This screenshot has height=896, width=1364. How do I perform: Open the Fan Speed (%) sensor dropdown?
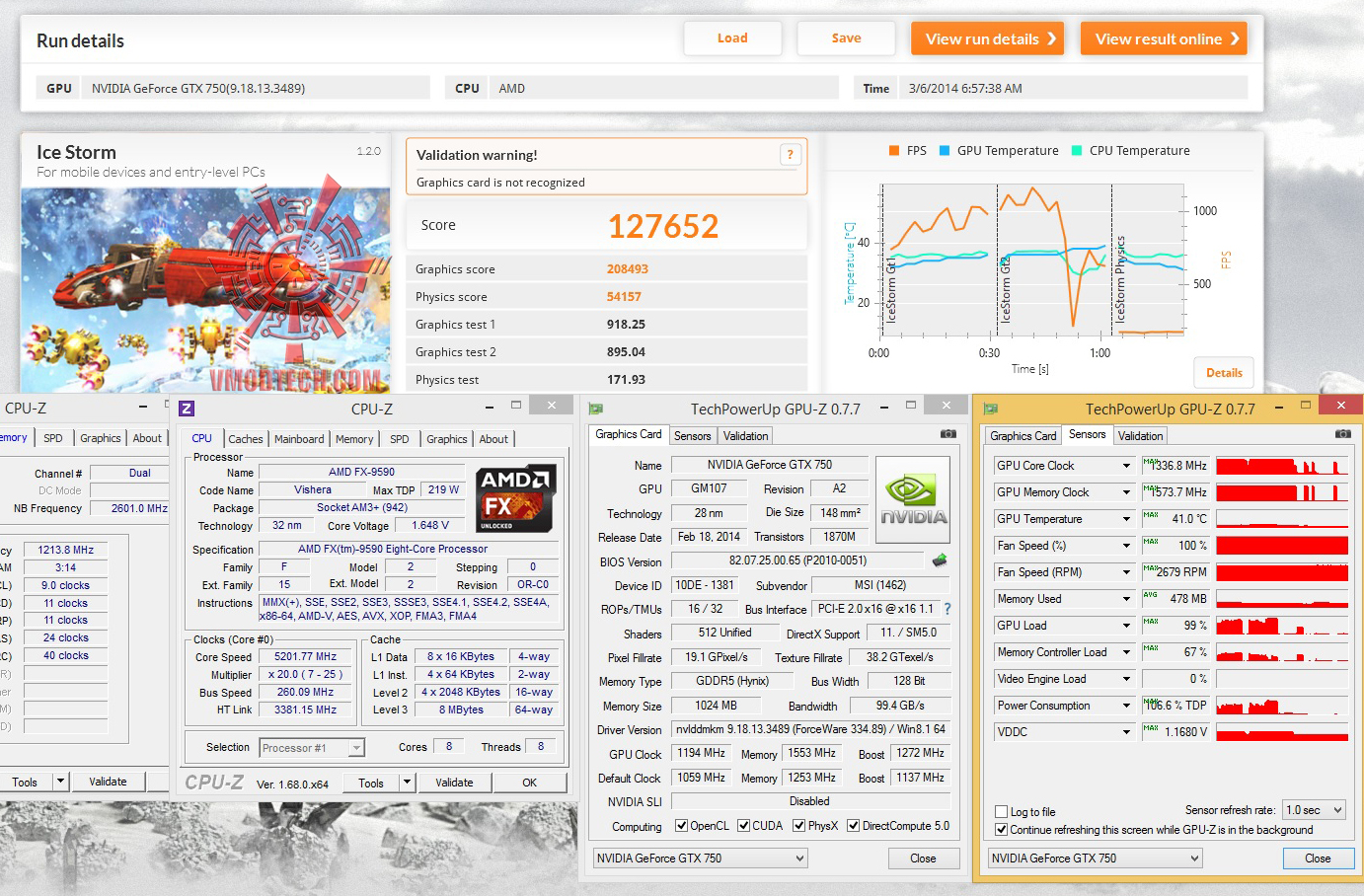click(1126, 546)
